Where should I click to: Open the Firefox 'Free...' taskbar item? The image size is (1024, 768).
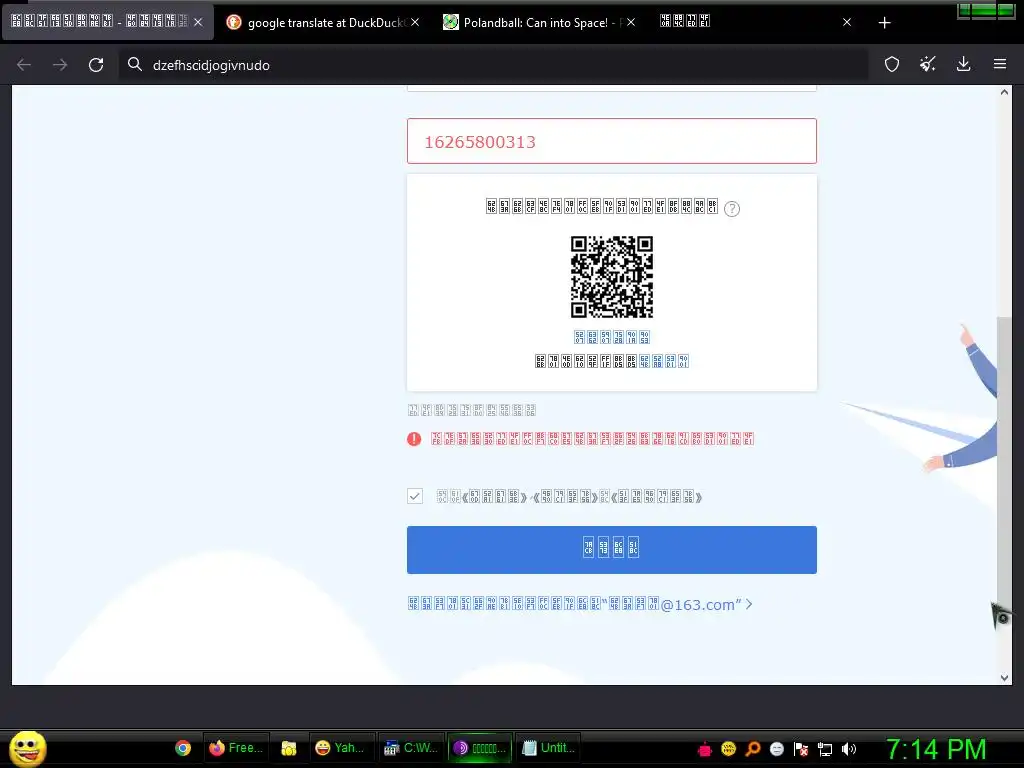point(236,748)
